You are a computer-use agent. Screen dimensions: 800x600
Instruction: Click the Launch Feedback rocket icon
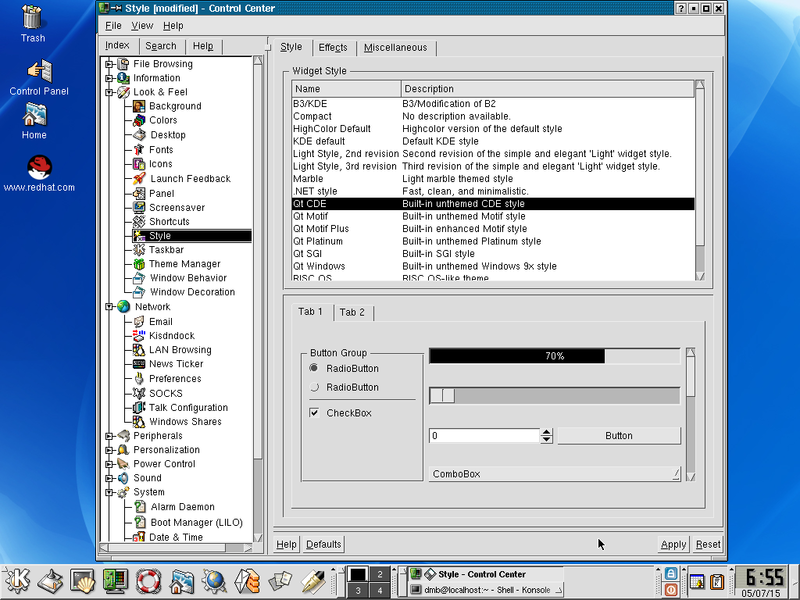[139, 179]
